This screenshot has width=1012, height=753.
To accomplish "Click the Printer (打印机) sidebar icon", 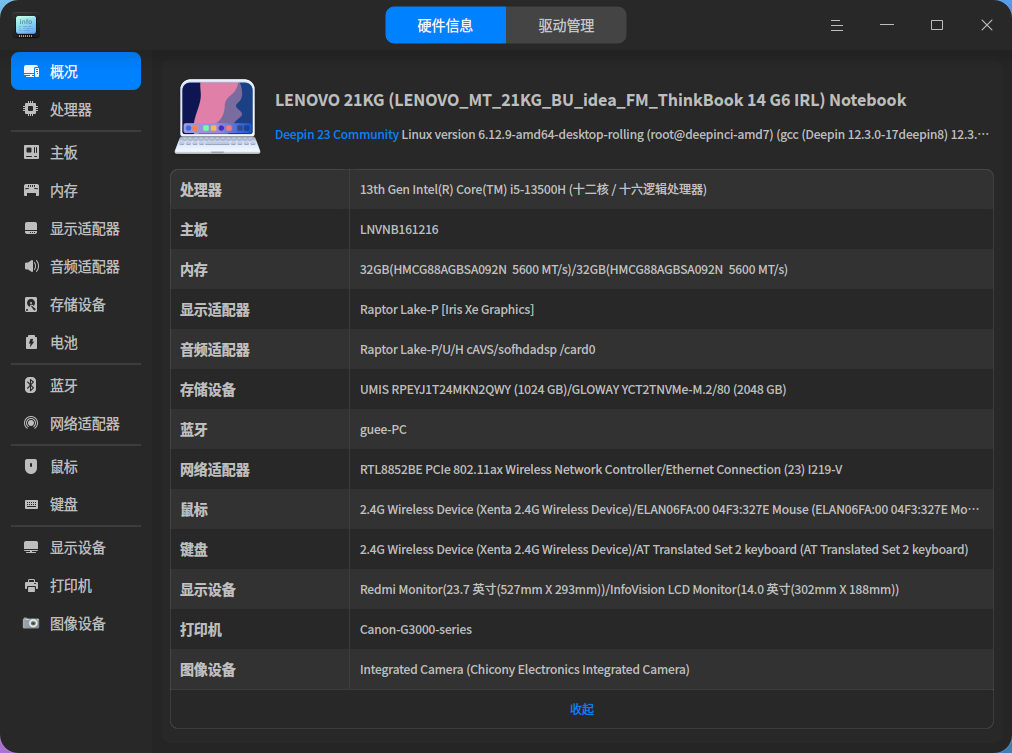I will [31, 586].
